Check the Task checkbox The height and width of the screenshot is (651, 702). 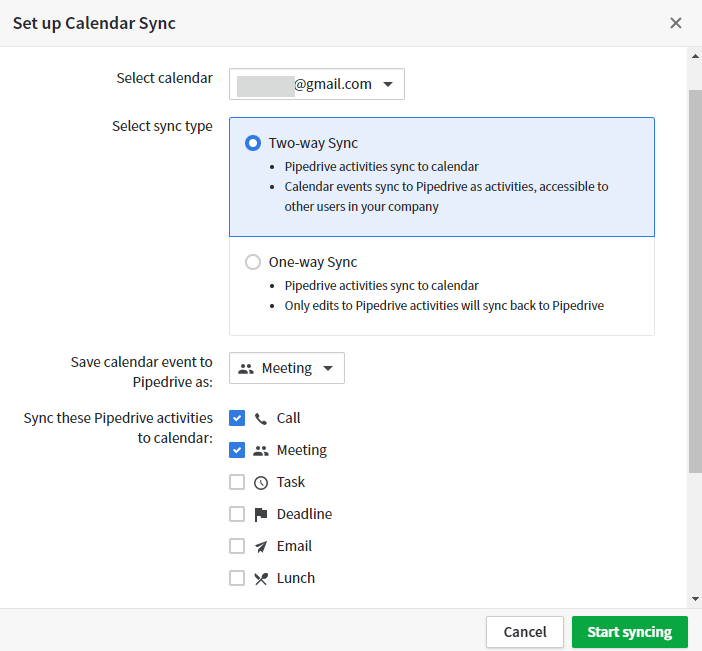pos(237,482)
